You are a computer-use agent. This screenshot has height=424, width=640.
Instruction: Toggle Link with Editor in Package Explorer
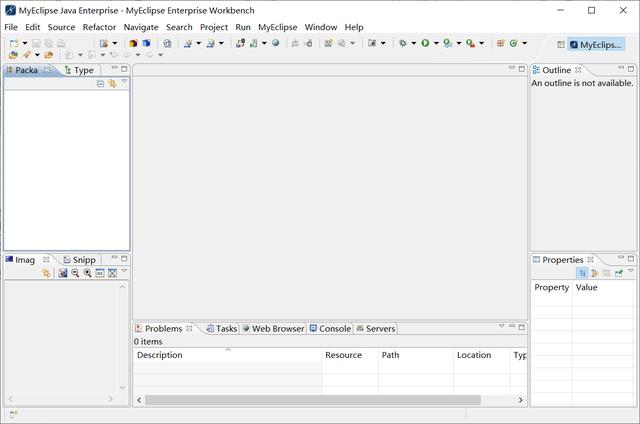(112, 84)
